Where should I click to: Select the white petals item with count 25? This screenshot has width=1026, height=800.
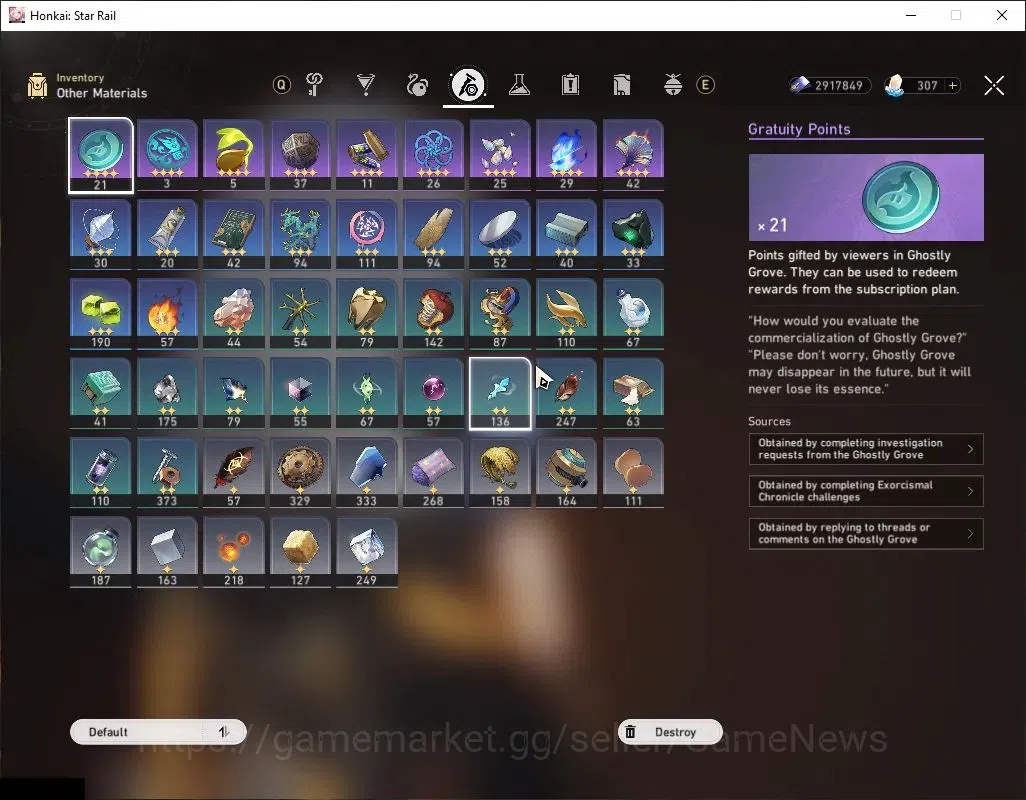tap(500, 155)
